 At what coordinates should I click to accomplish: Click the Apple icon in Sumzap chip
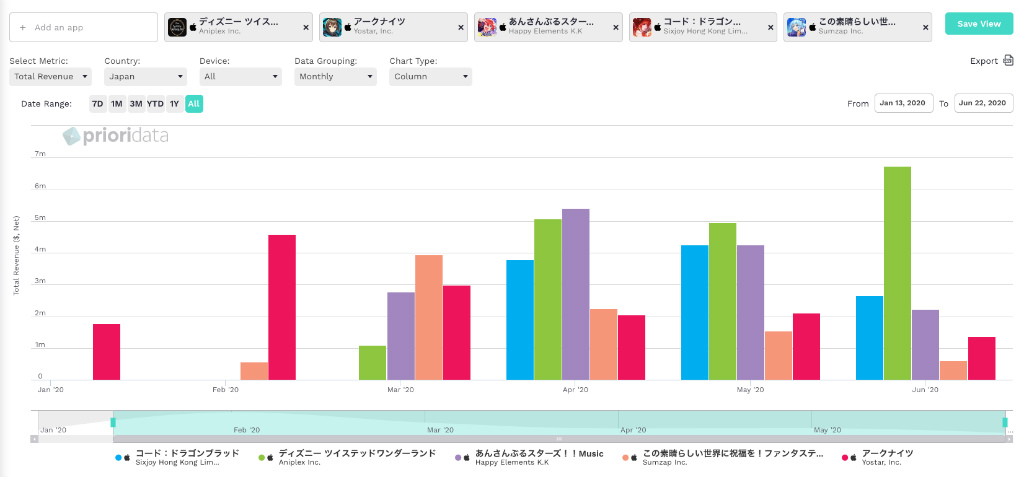(812, 27)
